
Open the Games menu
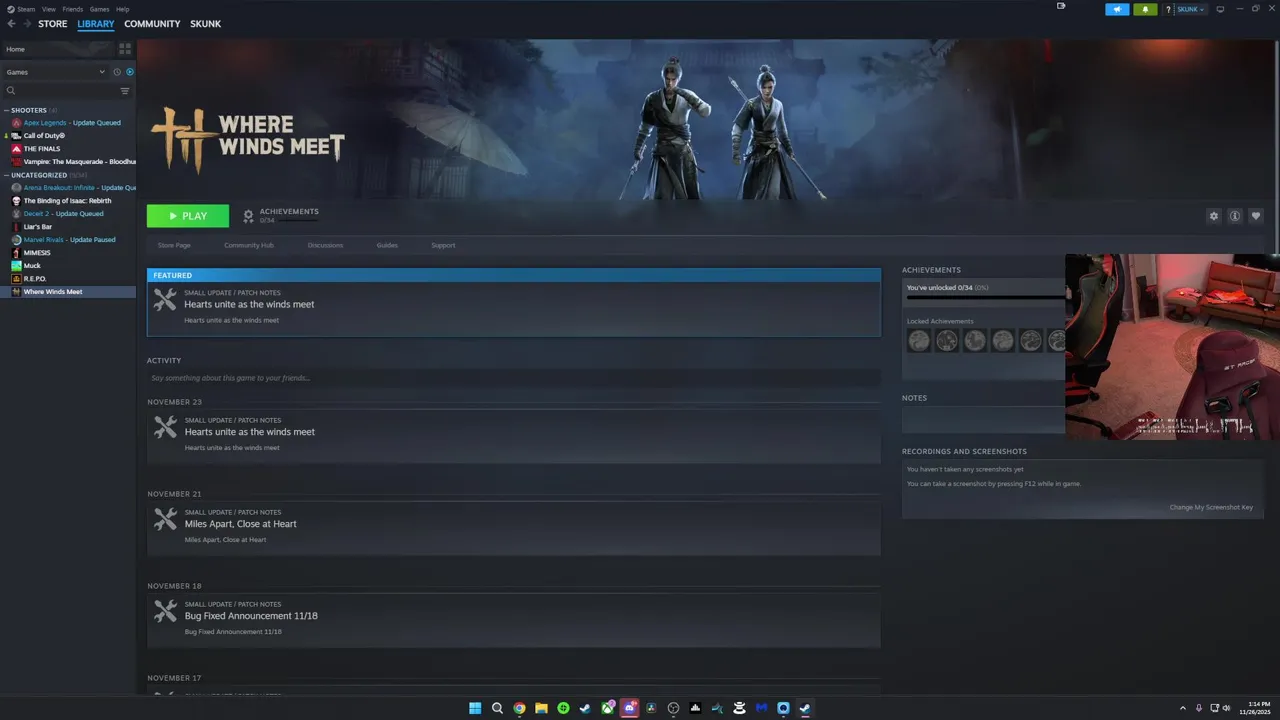[x=99, y=9]
